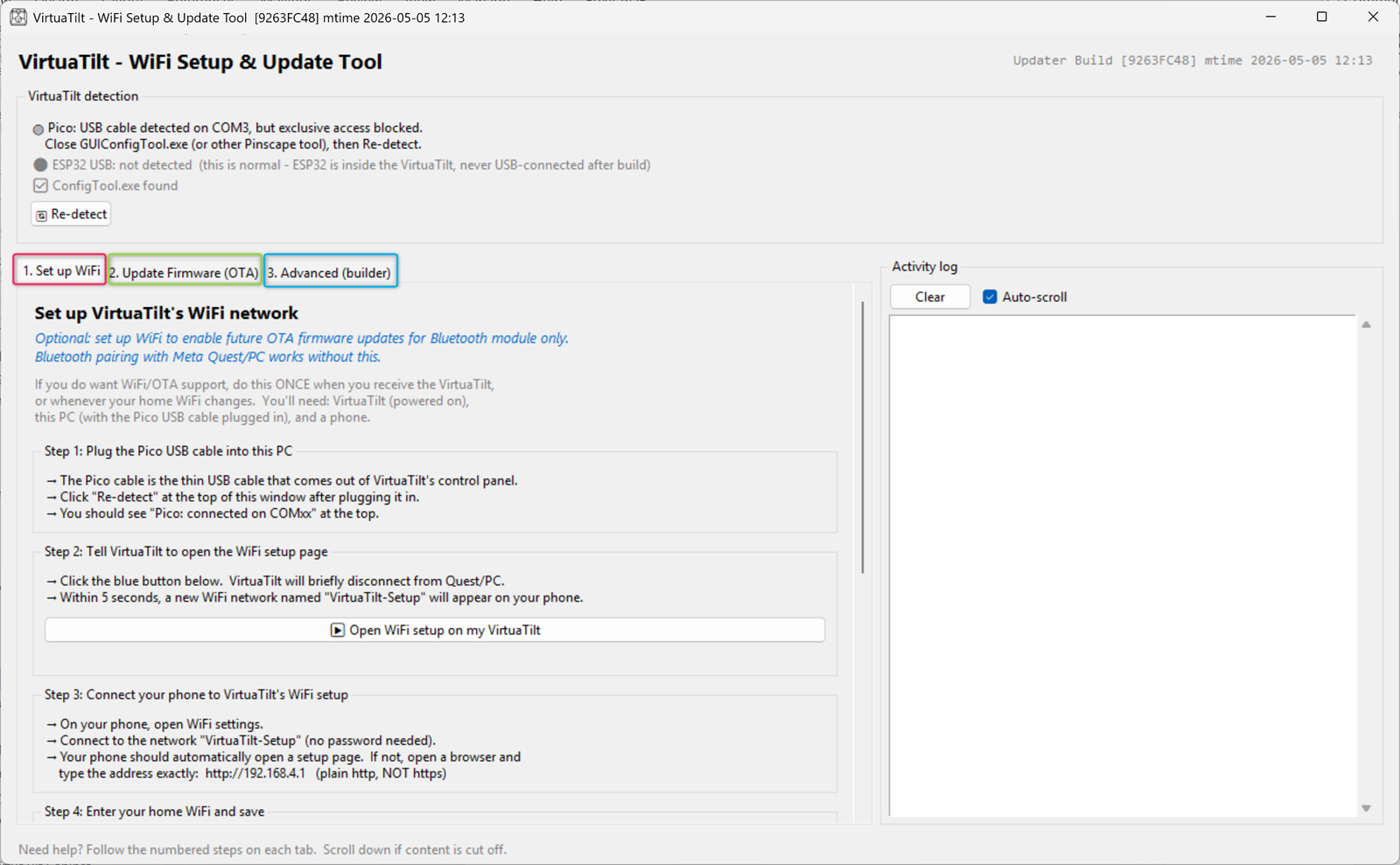Screen dimensions: 1400x865
Task: Clear the Activity log
Action: tap(930, 297)
